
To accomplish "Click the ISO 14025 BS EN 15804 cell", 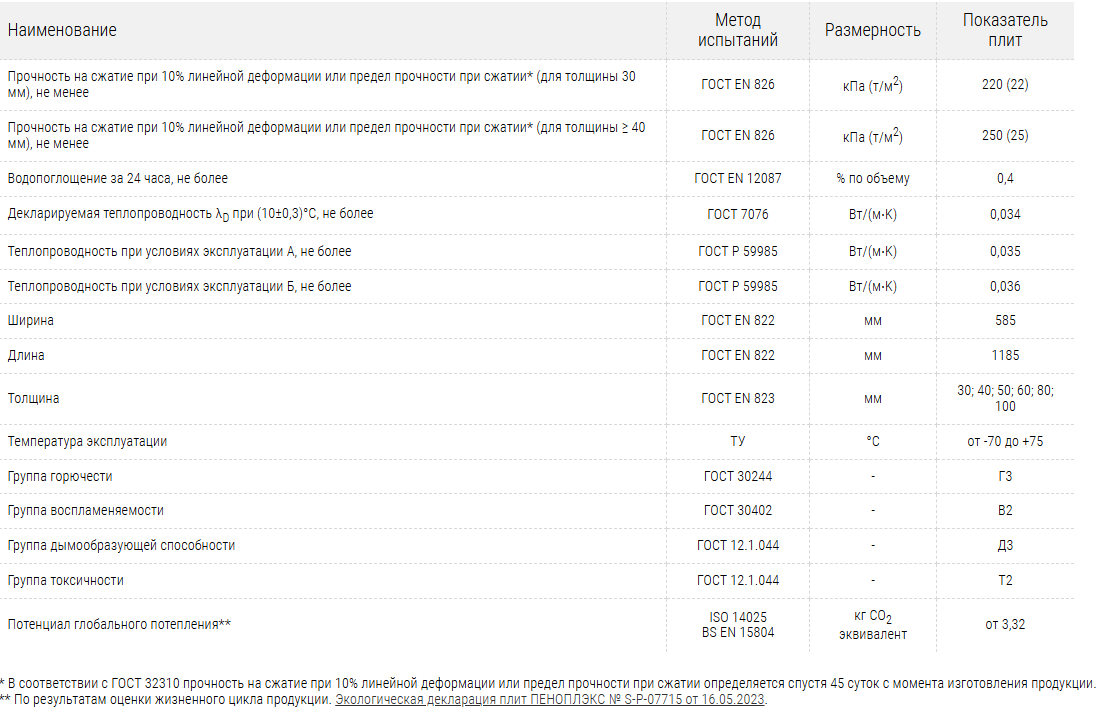I will (x=738, y=624).
